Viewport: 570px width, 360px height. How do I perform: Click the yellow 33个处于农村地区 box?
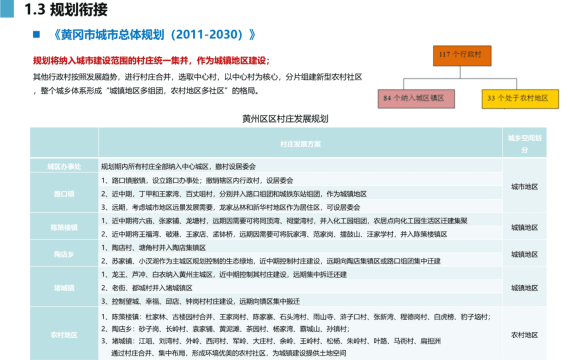pyautogui.click(x=520, y=99)
